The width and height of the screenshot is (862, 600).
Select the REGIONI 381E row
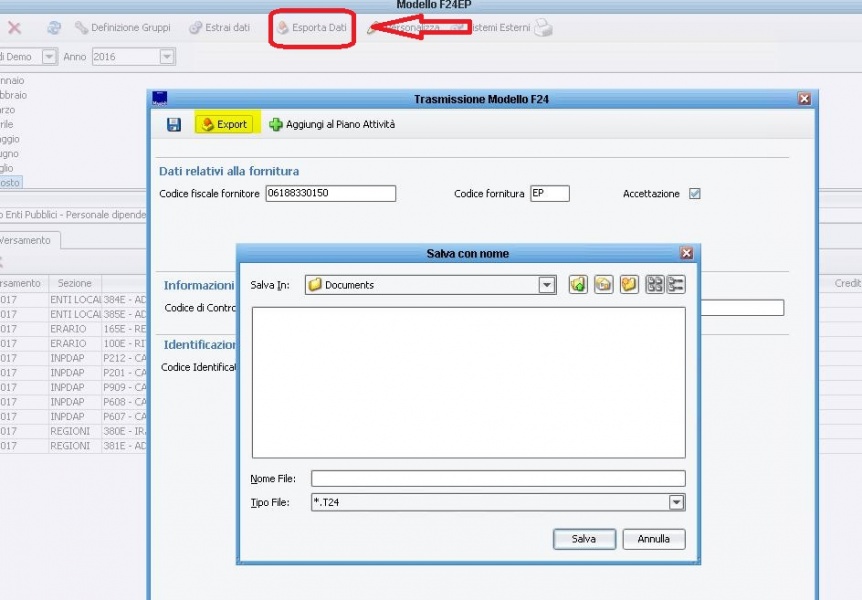click(x=74, y=446)
